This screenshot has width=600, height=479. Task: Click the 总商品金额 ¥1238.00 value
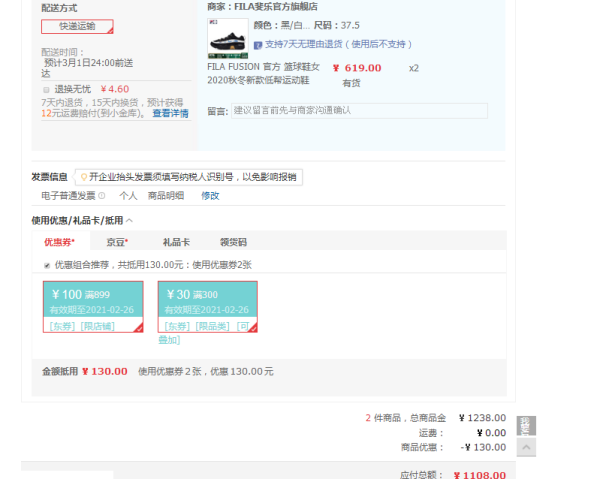[x=482, y=418]
